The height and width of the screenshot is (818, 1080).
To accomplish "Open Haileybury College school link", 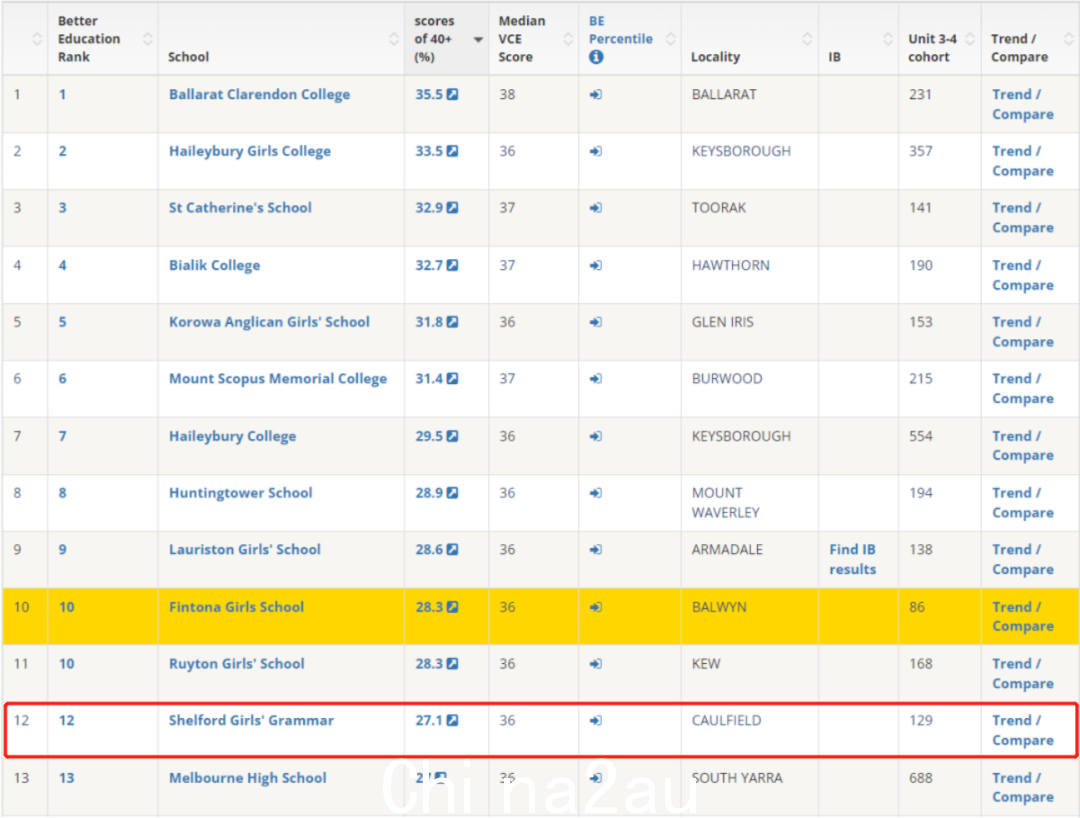I will 233,436.
